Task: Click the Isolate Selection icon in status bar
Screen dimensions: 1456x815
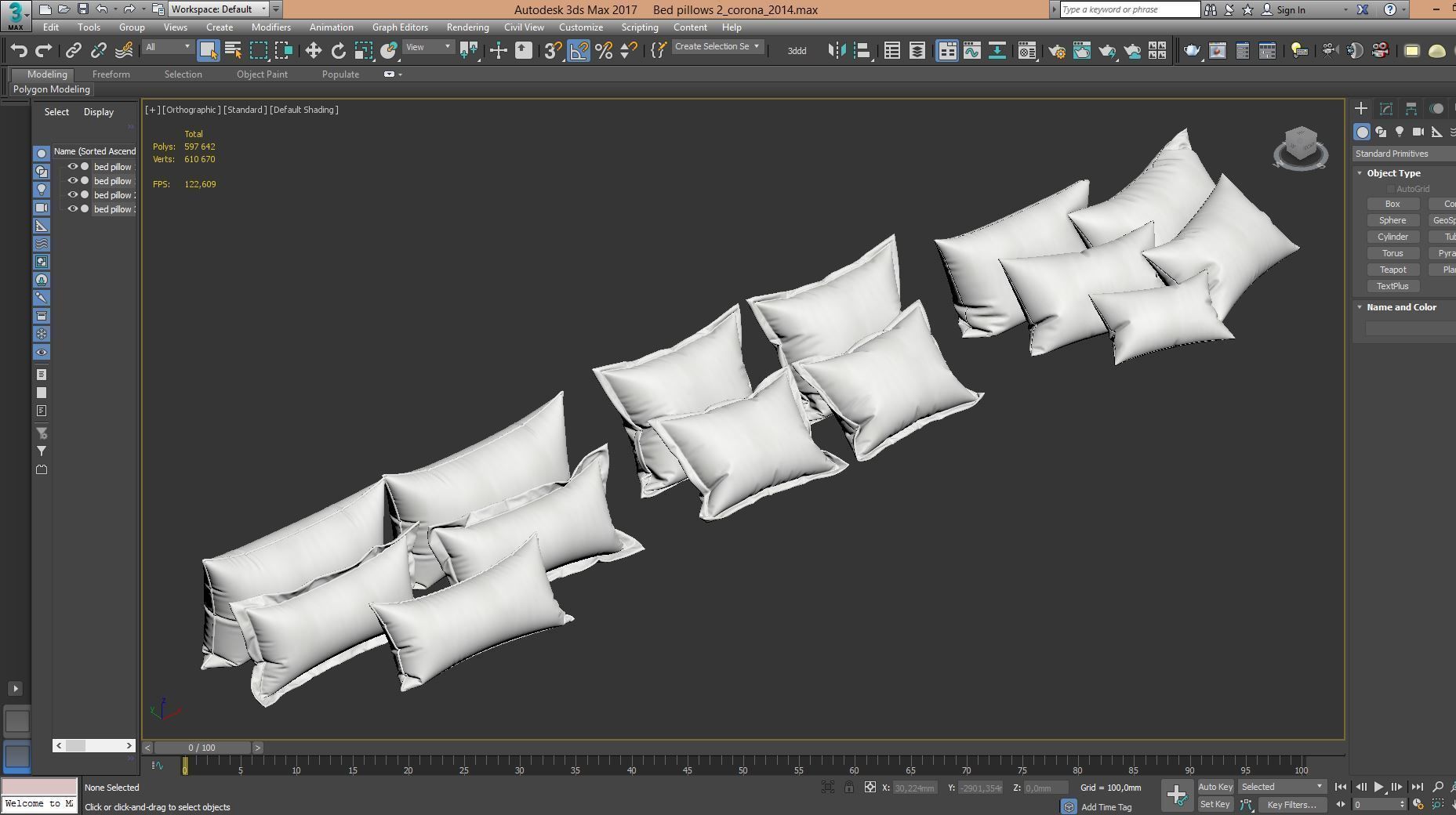Action: 828,788
